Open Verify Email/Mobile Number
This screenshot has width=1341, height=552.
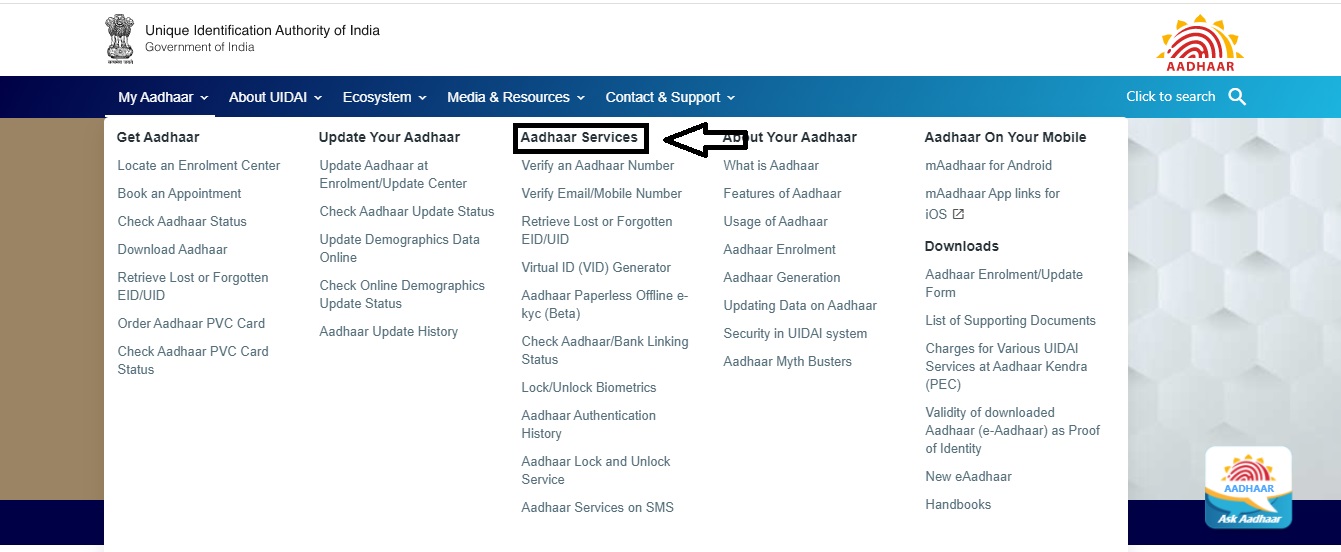point(602,193)
